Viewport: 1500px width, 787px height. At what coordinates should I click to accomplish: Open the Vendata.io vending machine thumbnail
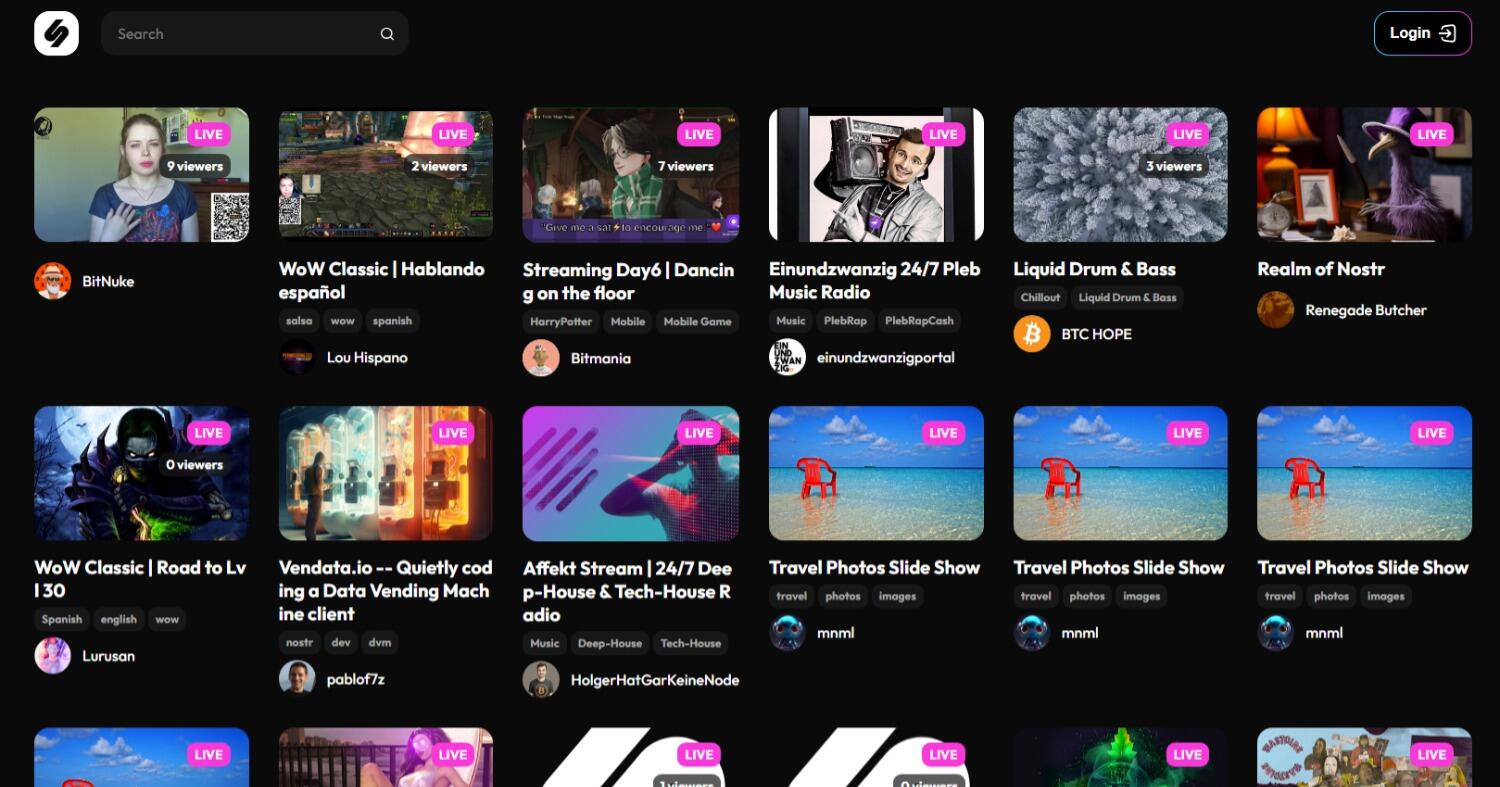click(386, 473)
